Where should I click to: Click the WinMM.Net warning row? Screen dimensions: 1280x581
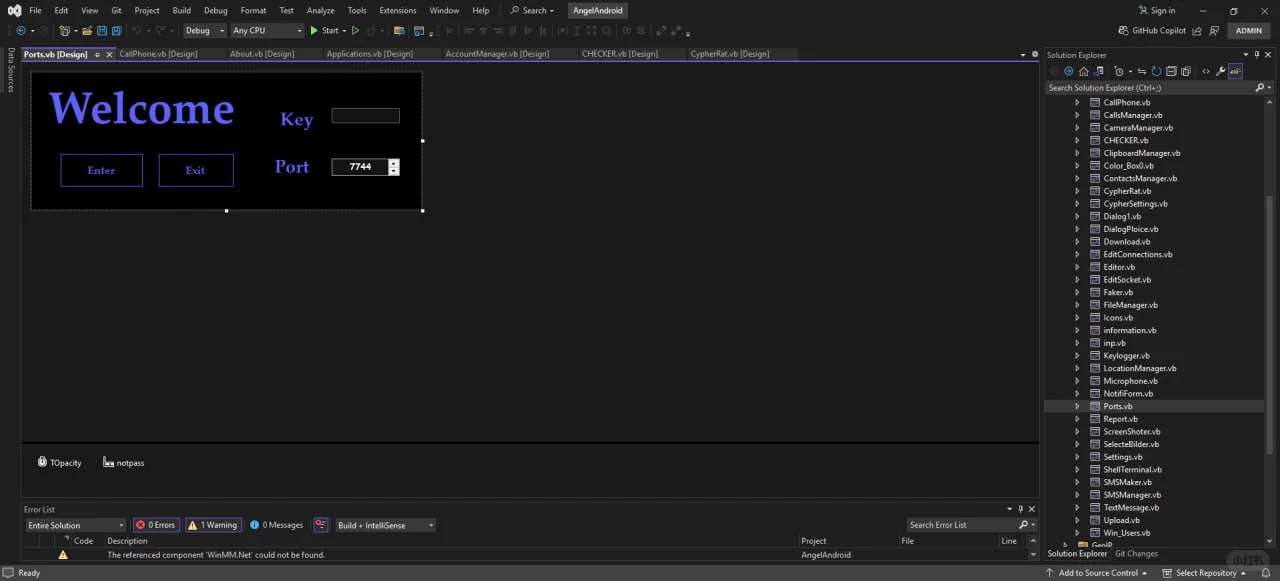(530, 554)
